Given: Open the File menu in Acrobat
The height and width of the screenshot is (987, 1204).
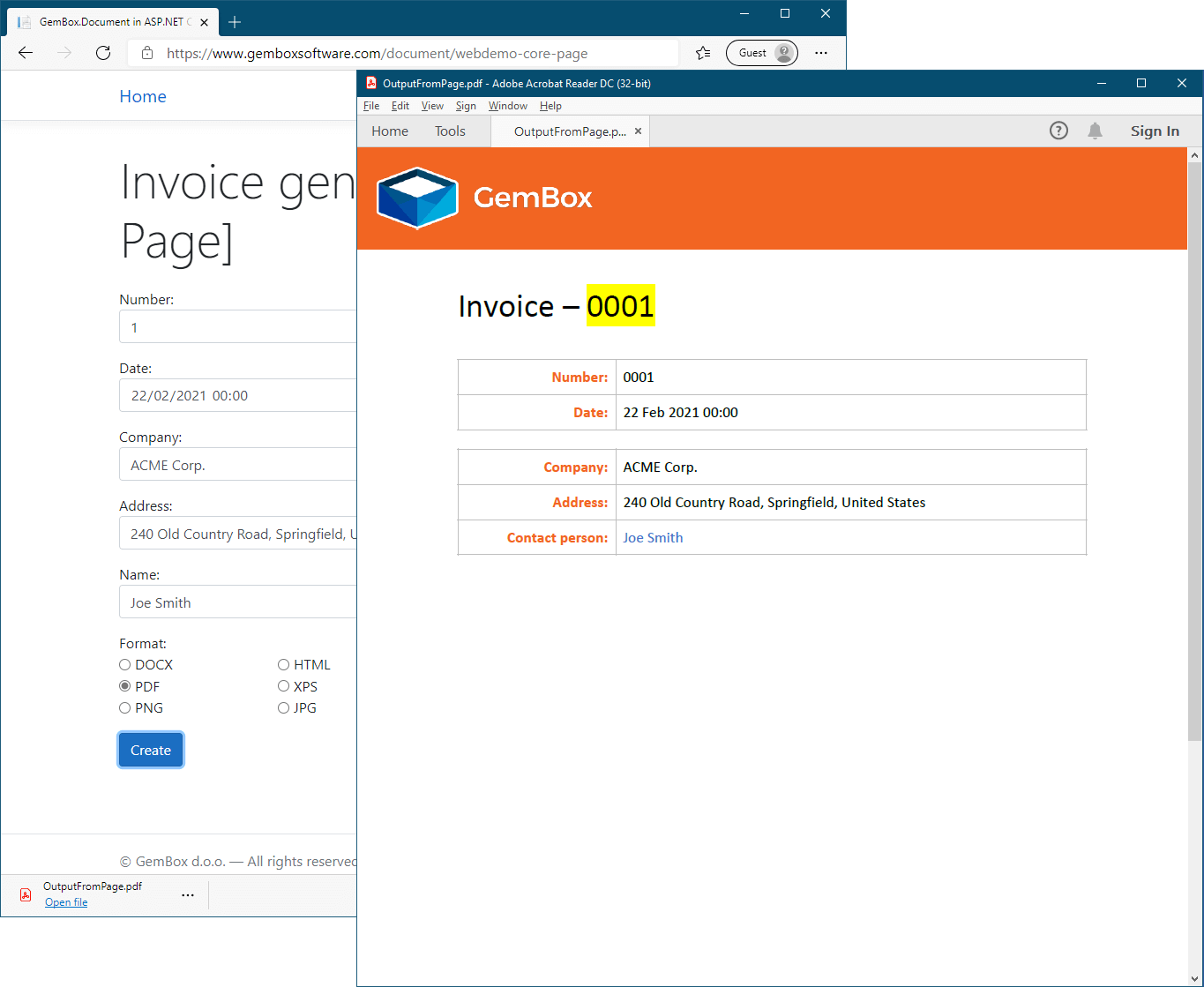Looking at the screenshot, I should [x=371, y=106].
